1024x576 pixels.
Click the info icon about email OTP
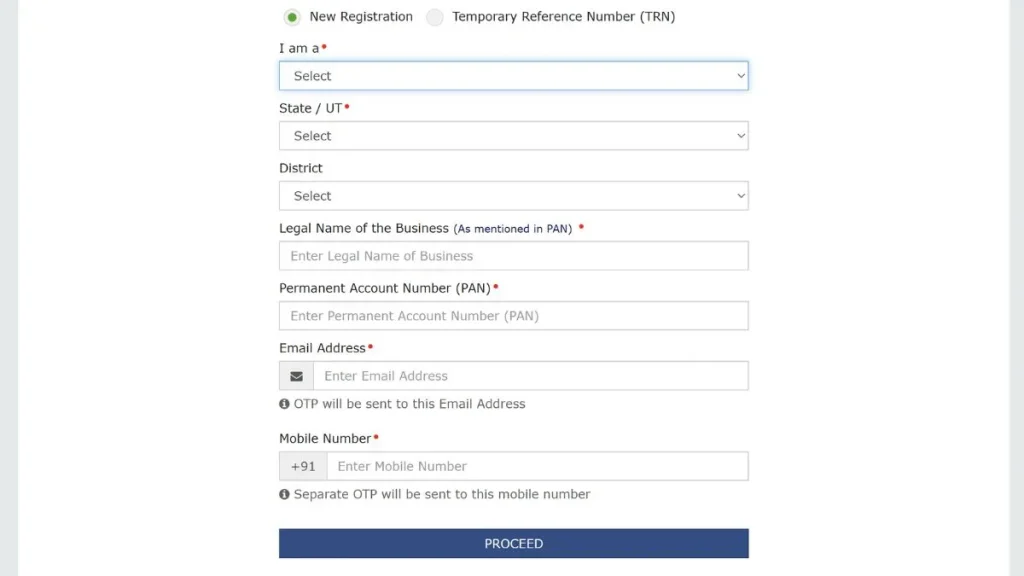pos(284,403)
